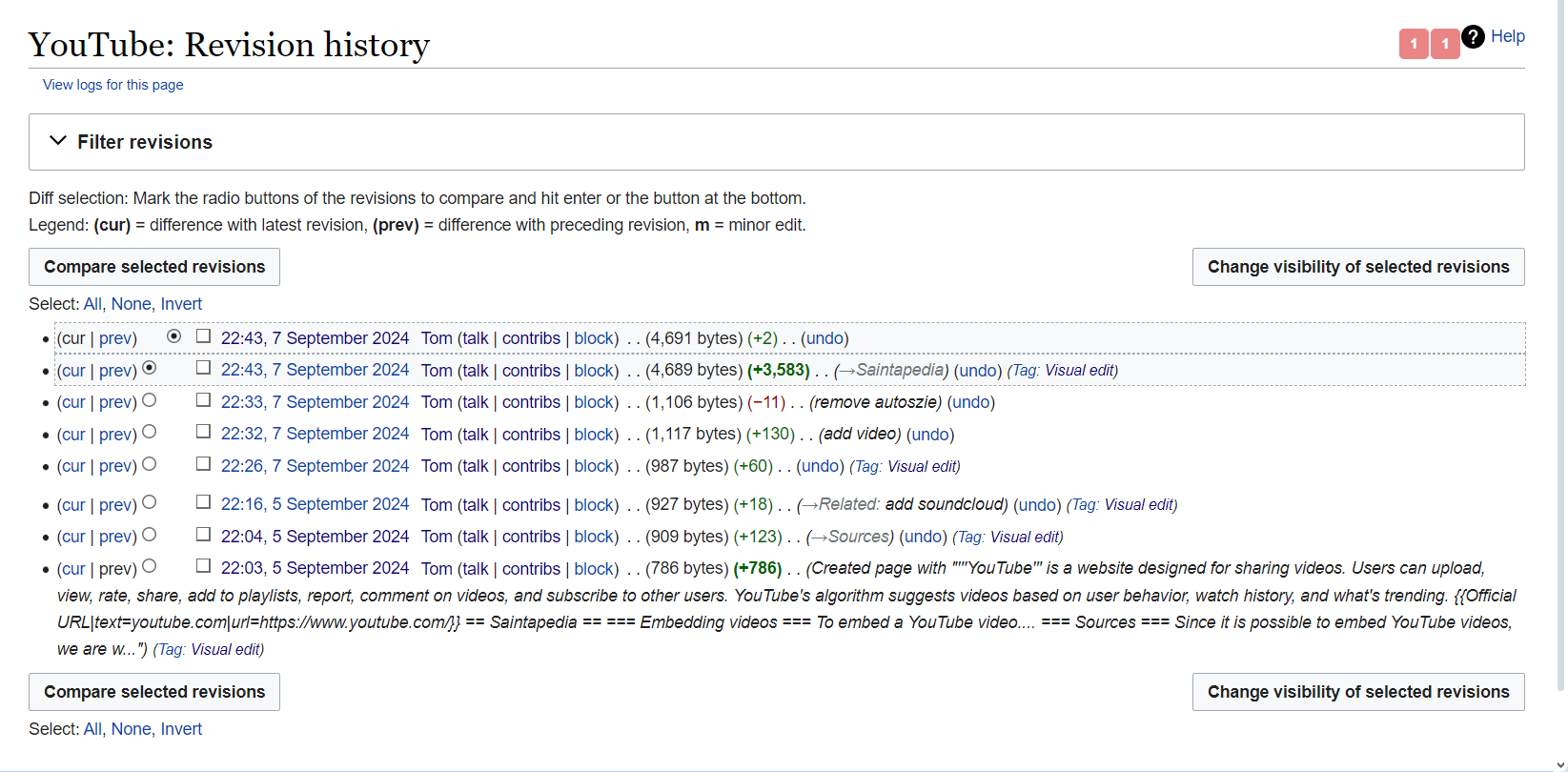Select radio button for the 4,691 bytes revision

(173, 336)
